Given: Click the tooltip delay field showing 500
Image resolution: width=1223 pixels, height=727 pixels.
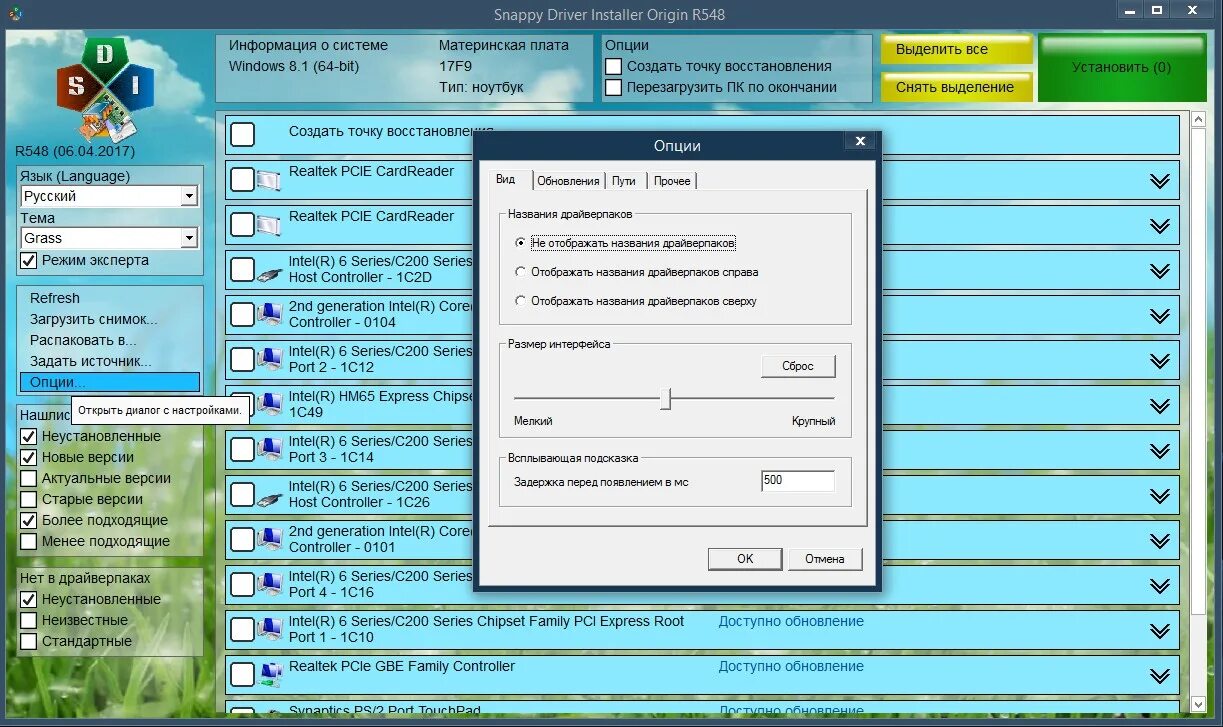Looking at the screenshot, I should pos(797,481).
